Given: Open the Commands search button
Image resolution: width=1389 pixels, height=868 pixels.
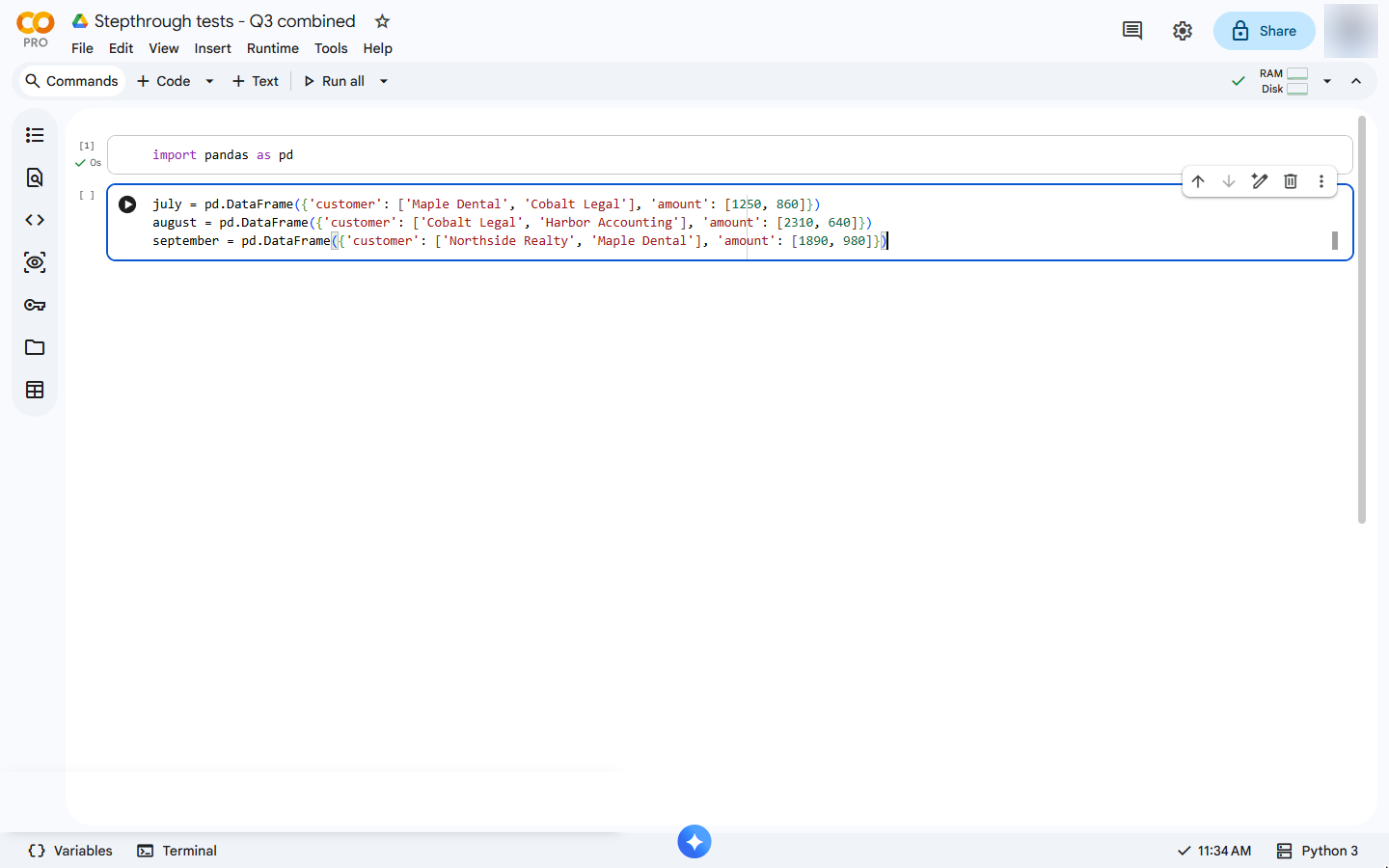Looking at the screenshot, I should pyautogui.click(x=72, y=81).
